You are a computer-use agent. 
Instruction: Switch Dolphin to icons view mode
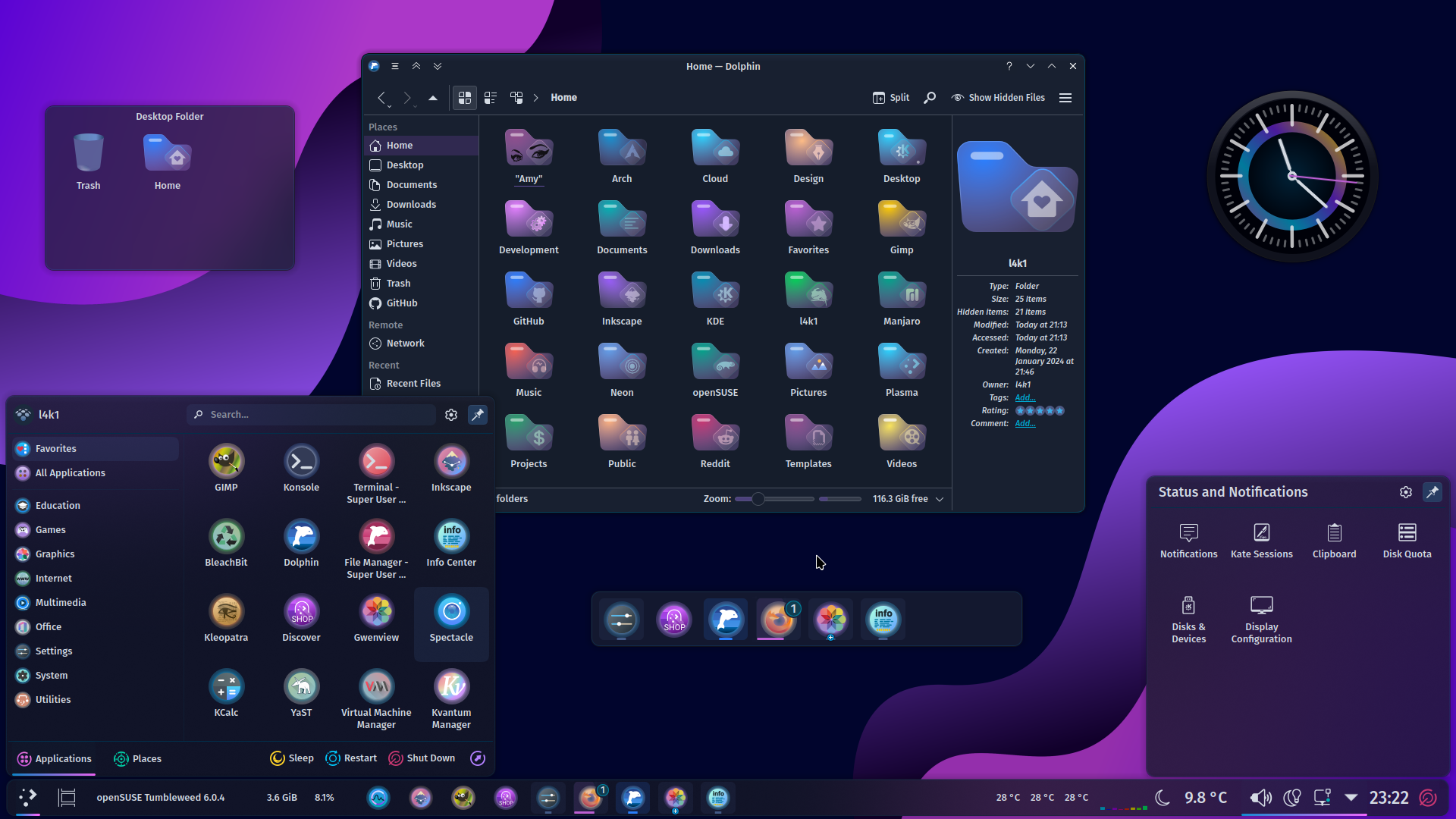coord(465,98)
